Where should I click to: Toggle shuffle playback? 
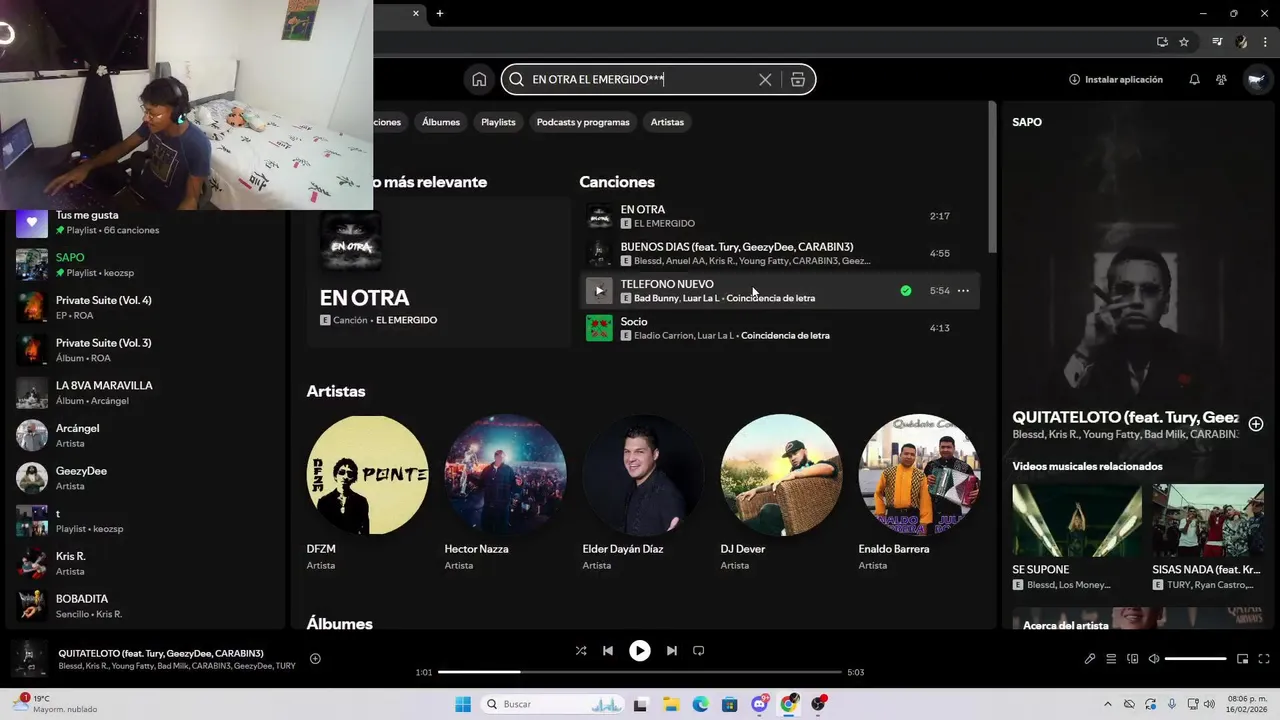point(581,650)
